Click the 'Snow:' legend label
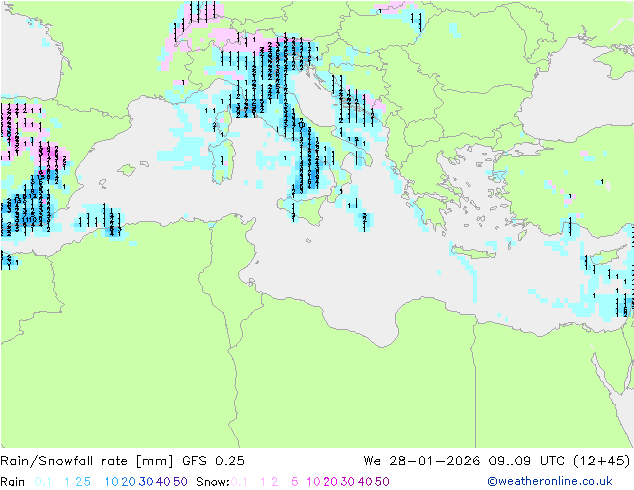 coord(213,482)
